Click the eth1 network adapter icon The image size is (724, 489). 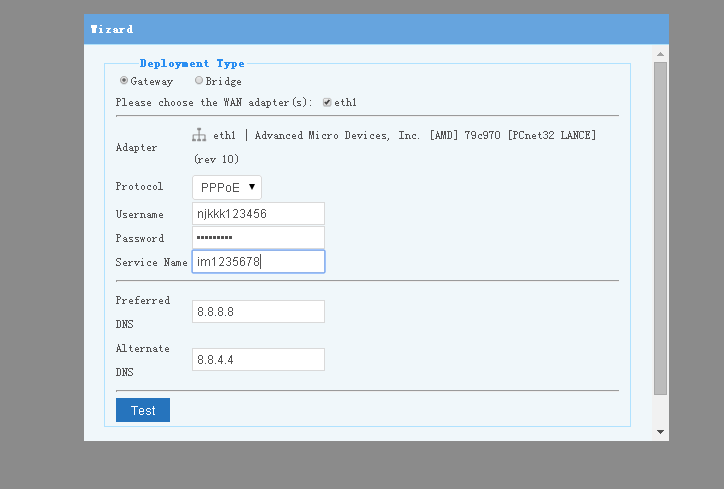point(199,135)
